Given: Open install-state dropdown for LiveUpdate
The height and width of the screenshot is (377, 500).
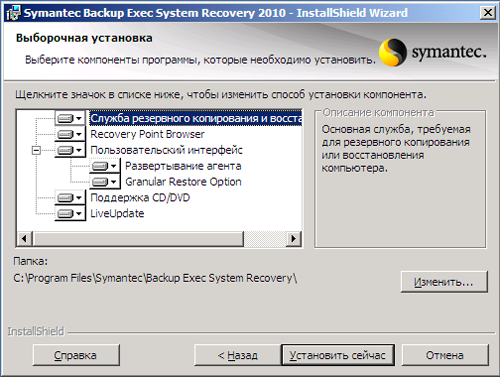Looking at the screenshot, I should tap(70, 214).
